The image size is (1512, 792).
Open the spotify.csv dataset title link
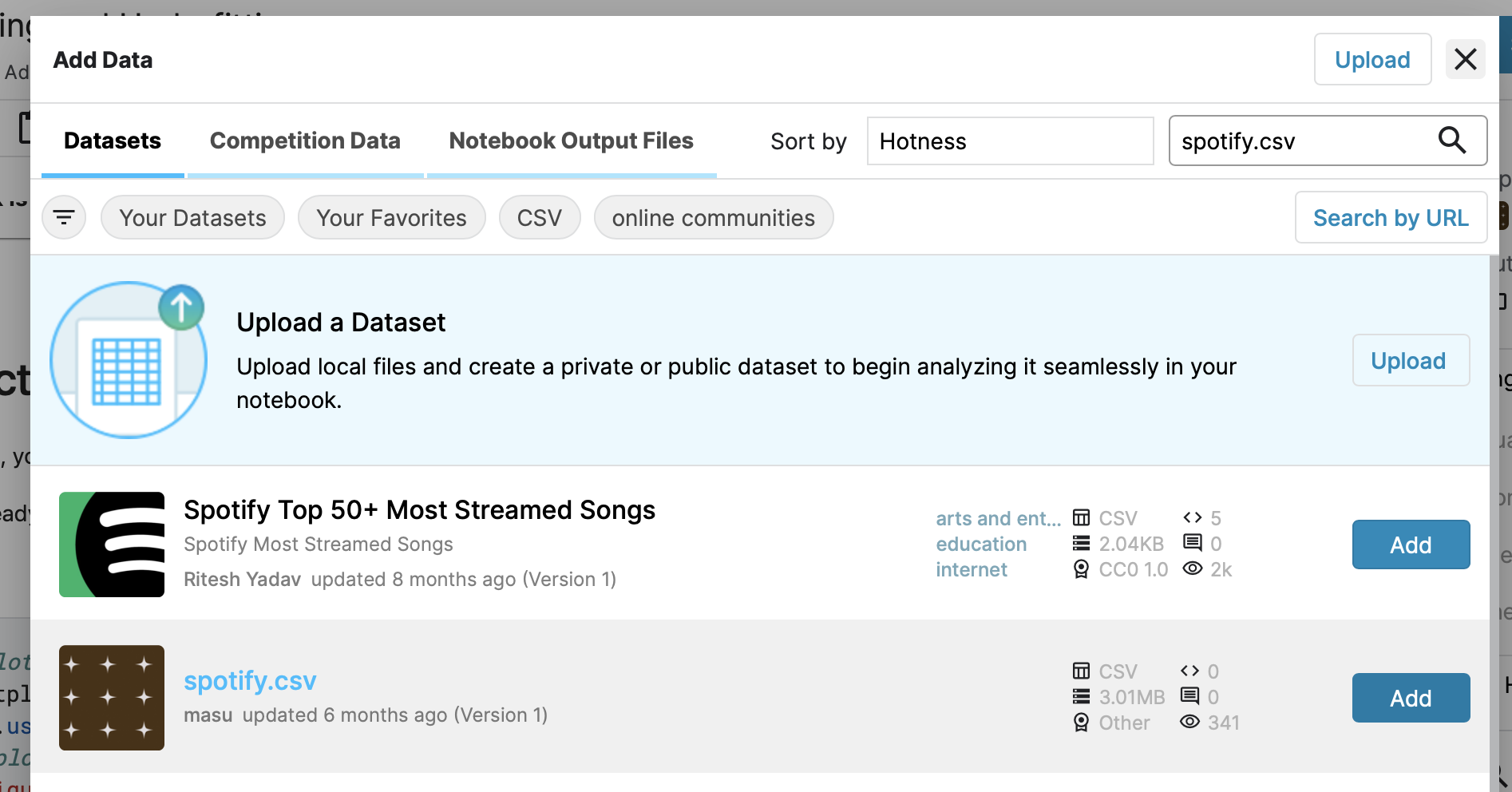point(250,680)
